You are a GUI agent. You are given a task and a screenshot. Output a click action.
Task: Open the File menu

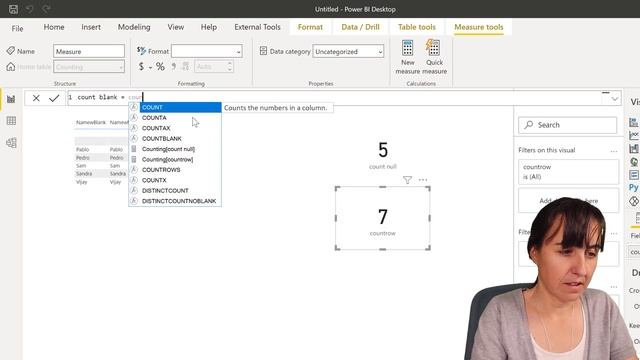coord(17,28)
